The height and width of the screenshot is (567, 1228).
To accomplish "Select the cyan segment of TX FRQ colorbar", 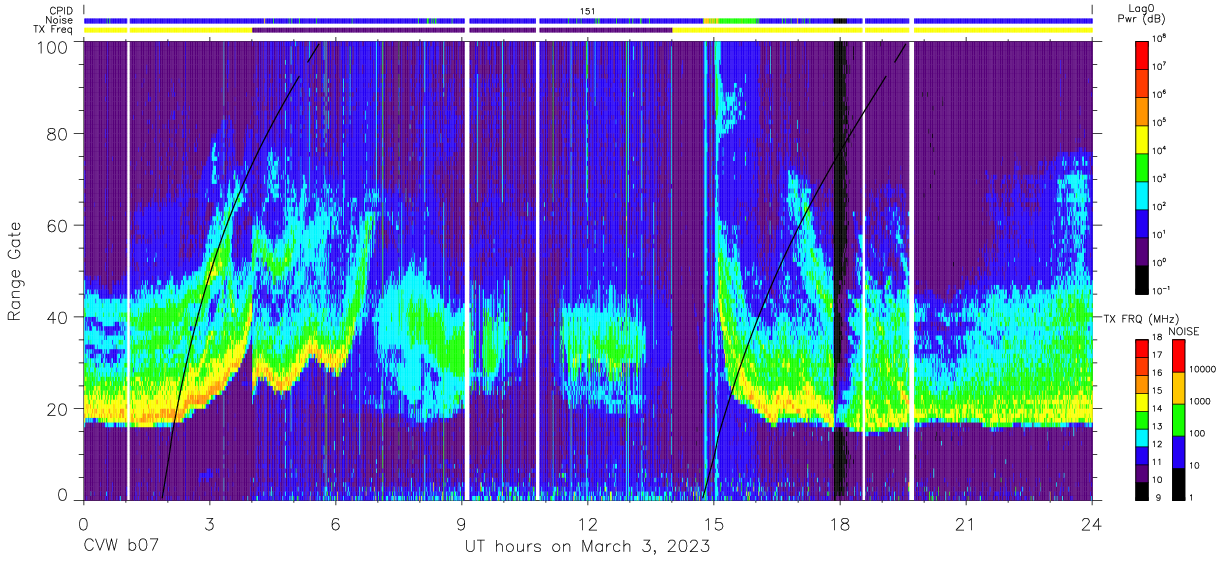I will tap(1143, 438).
